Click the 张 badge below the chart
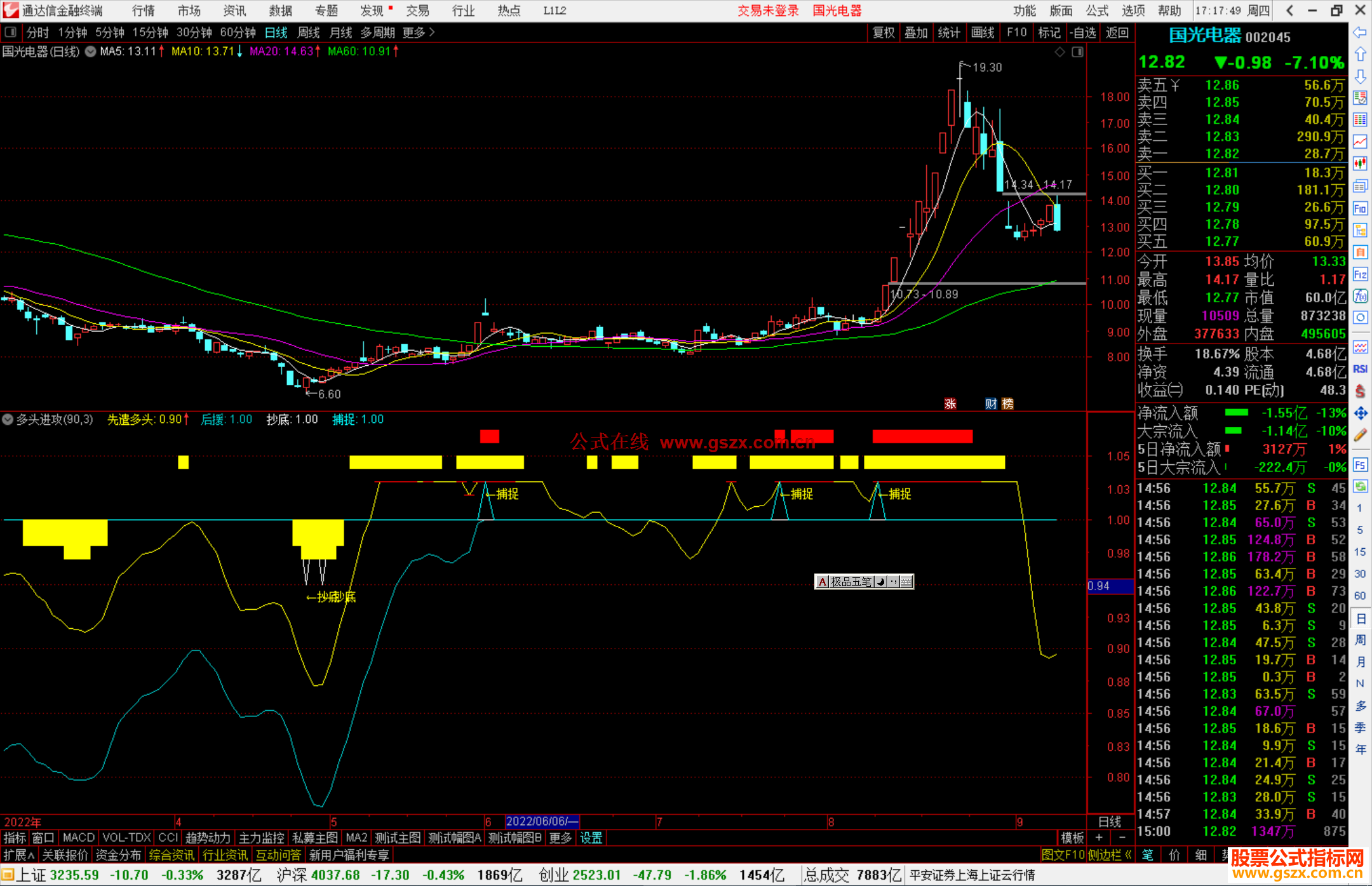The image size is (1372, 886). tap(950, 404)
